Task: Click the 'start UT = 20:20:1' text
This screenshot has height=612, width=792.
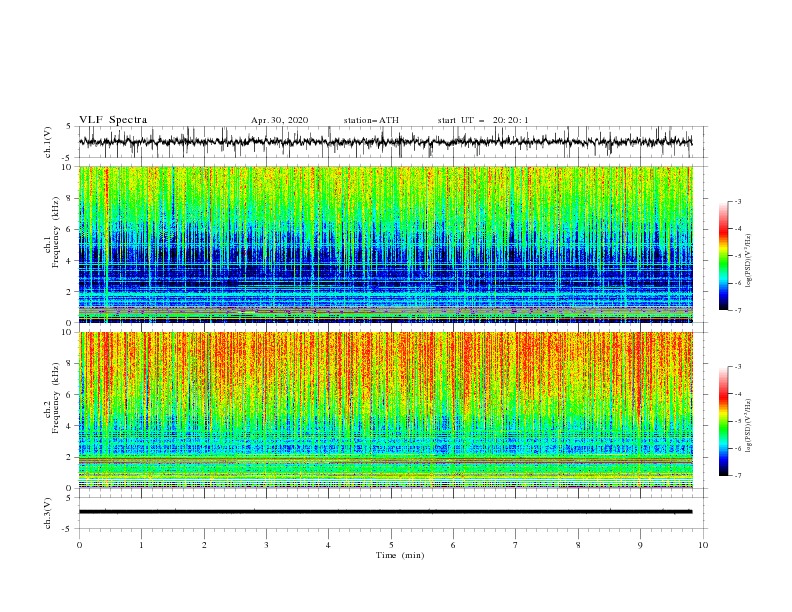Action: (483, 120)
